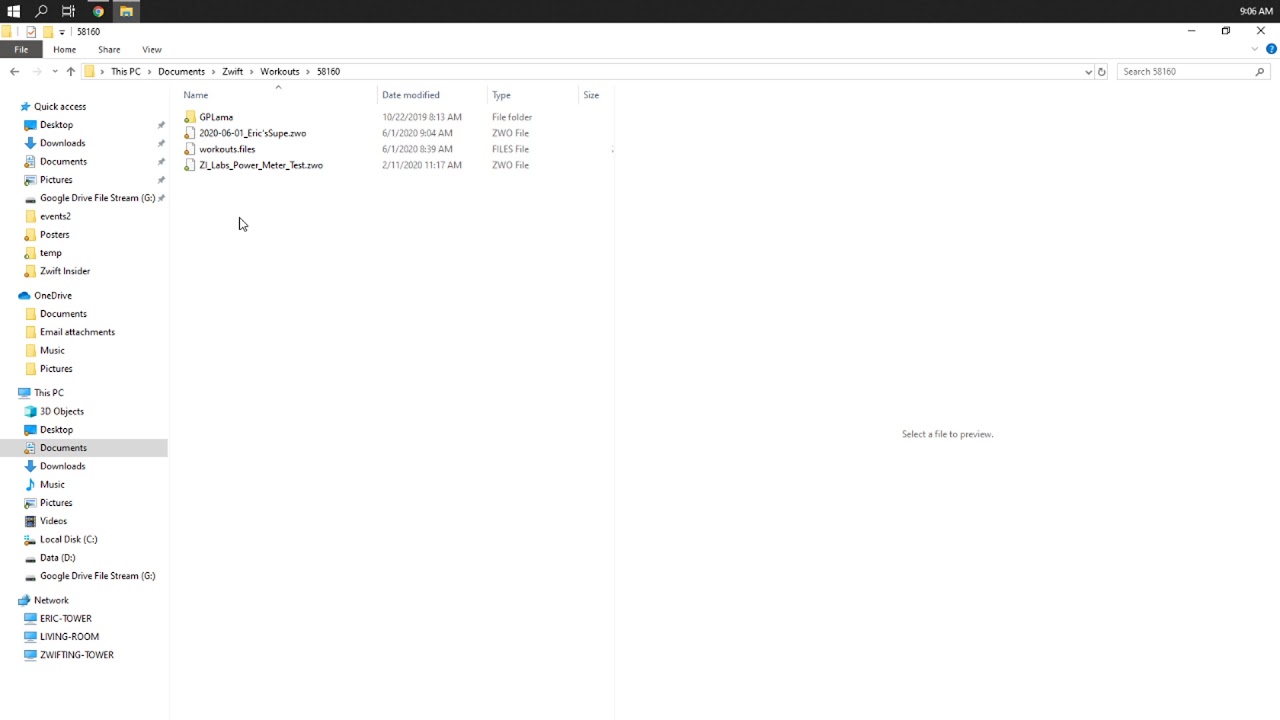Open the File ribbon tab
This screenshot has height=720, width=1280.
click(21, 49)
